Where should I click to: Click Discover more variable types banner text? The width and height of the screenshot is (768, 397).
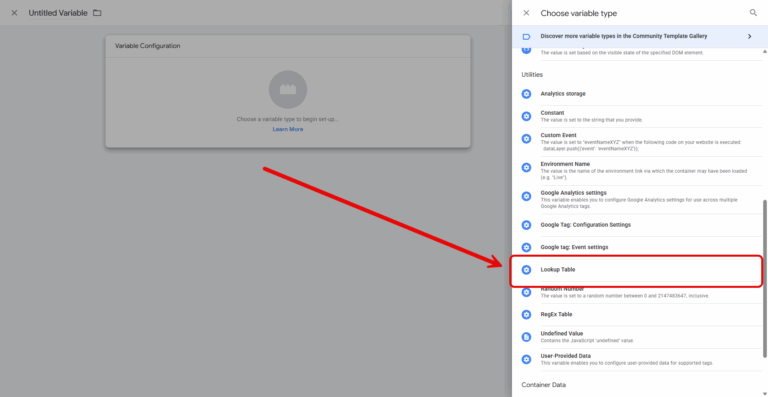click(624, 36)
